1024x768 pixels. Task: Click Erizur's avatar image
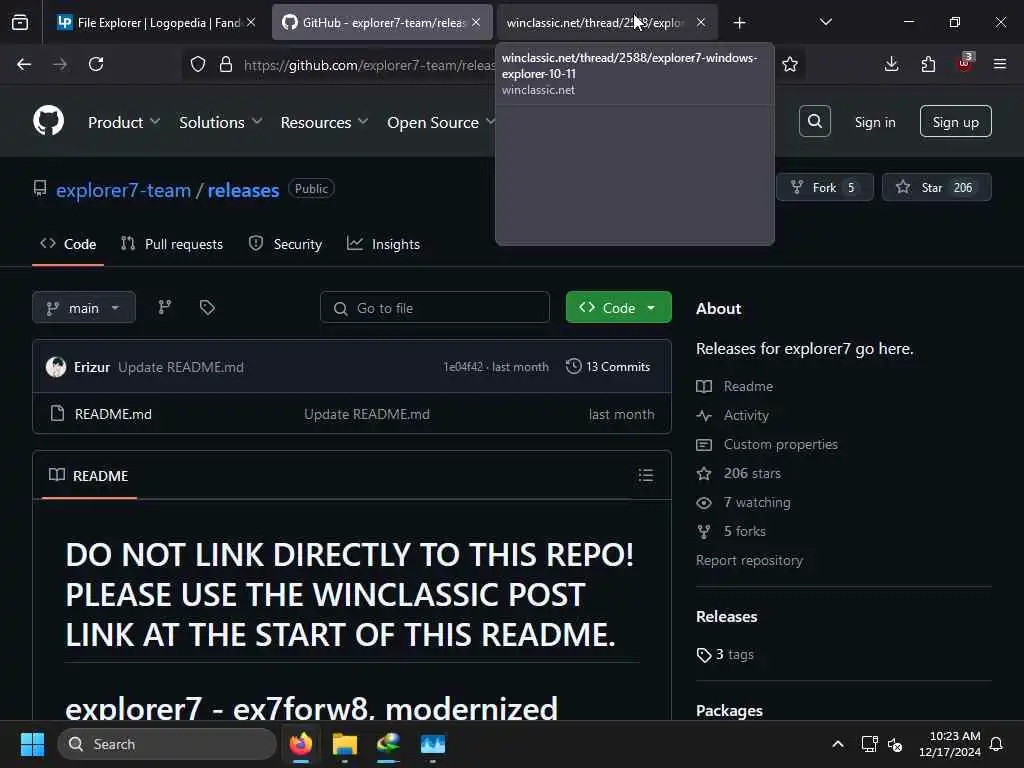click(56, 367)
